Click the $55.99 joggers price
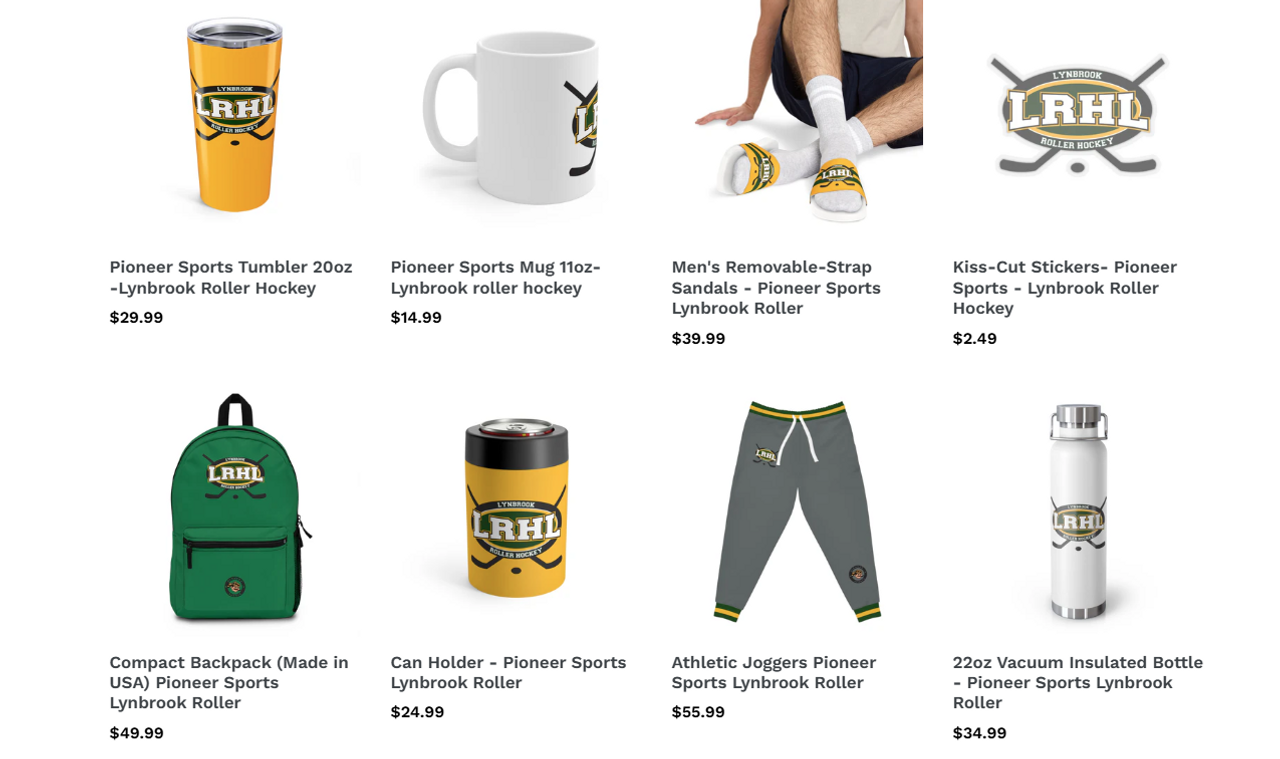Screen dimensions: 1280x759 pos(698,713)
